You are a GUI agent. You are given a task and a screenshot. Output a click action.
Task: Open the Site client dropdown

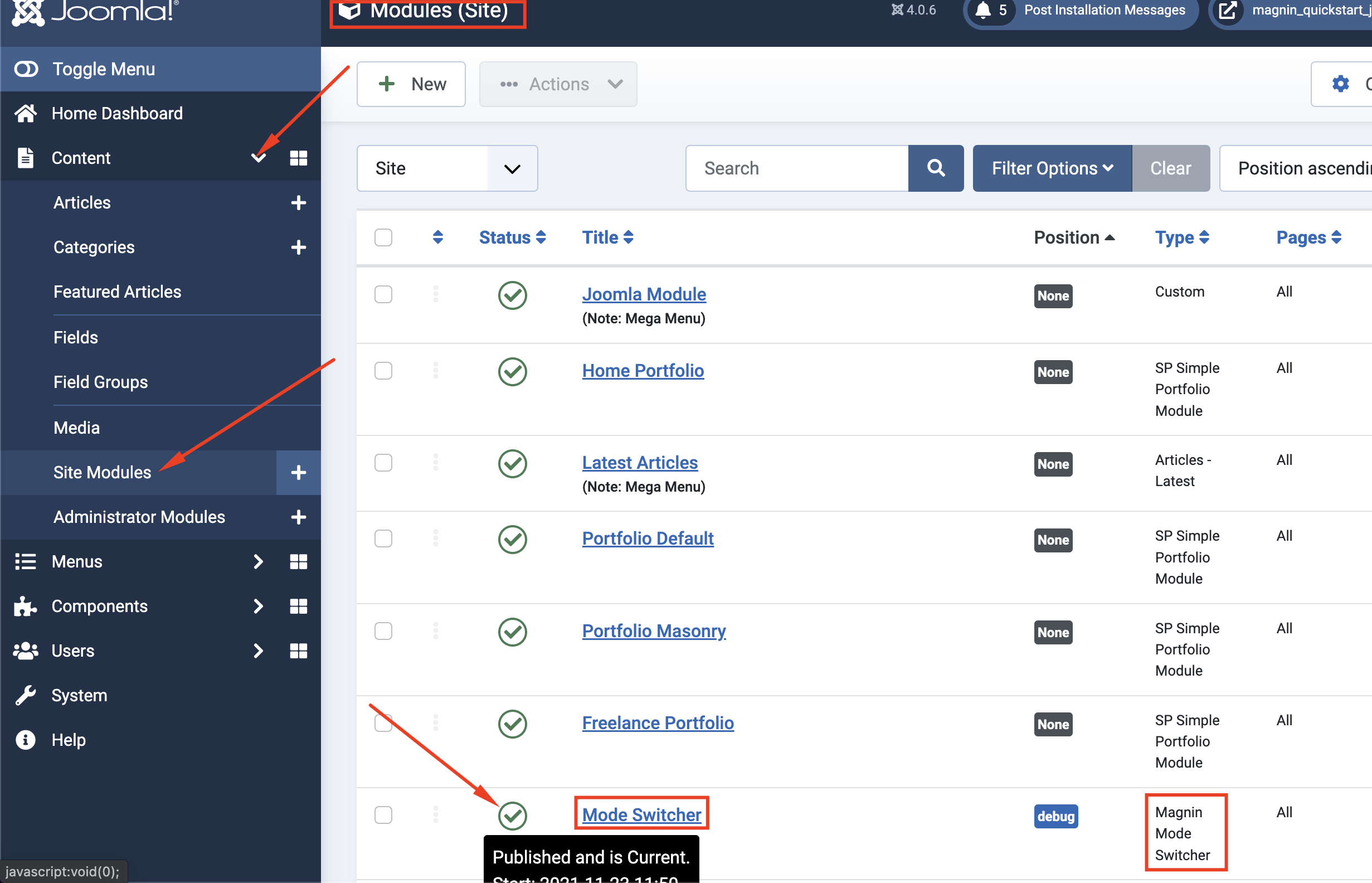coord(447,168)
